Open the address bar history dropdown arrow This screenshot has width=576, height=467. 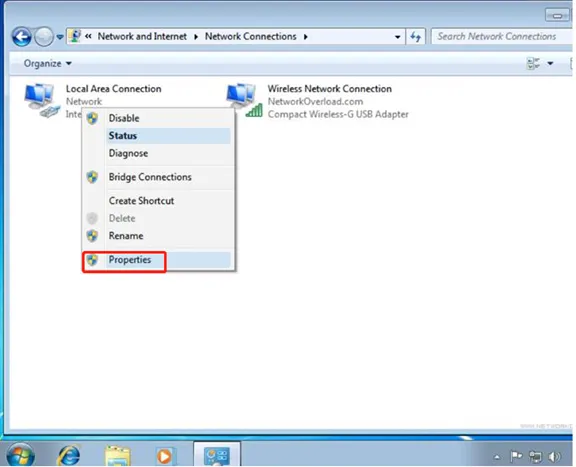pos(397,37)
